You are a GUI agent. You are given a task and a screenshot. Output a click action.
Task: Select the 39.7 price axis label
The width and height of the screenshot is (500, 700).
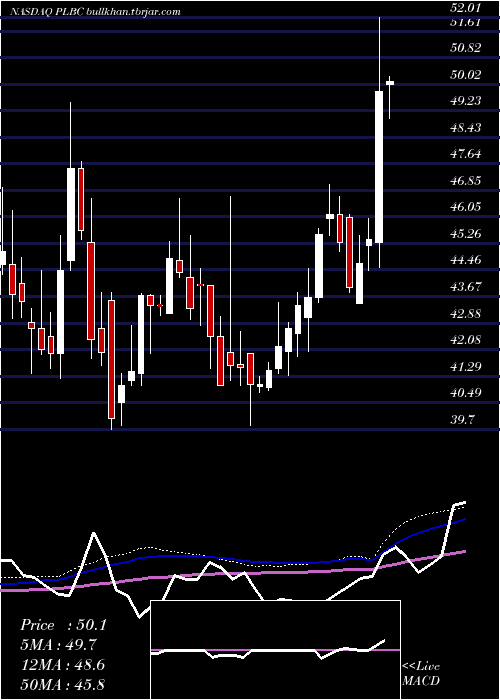click(x=462, y=420)
